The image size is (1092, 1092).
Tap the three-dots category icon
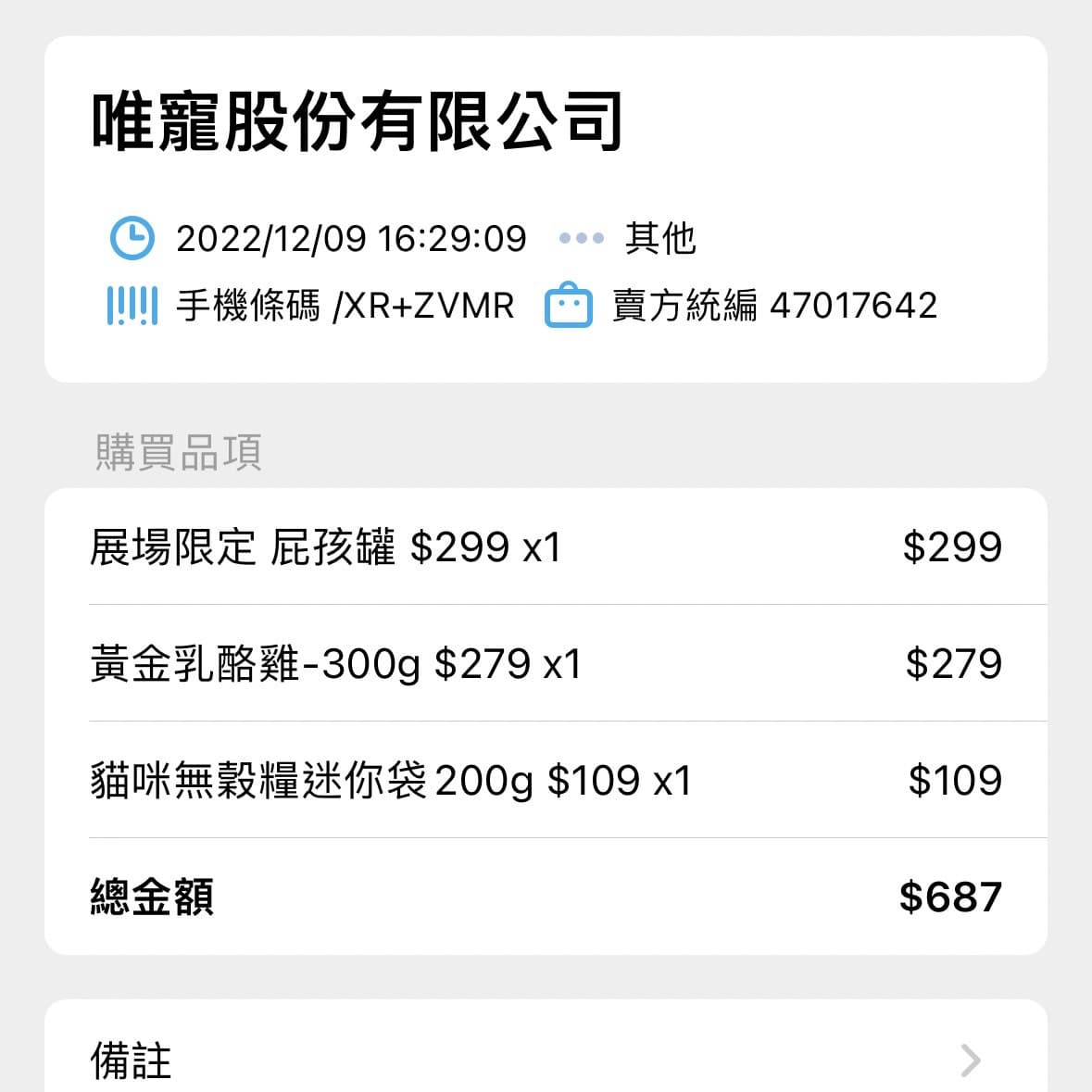(x=582, y=238)
